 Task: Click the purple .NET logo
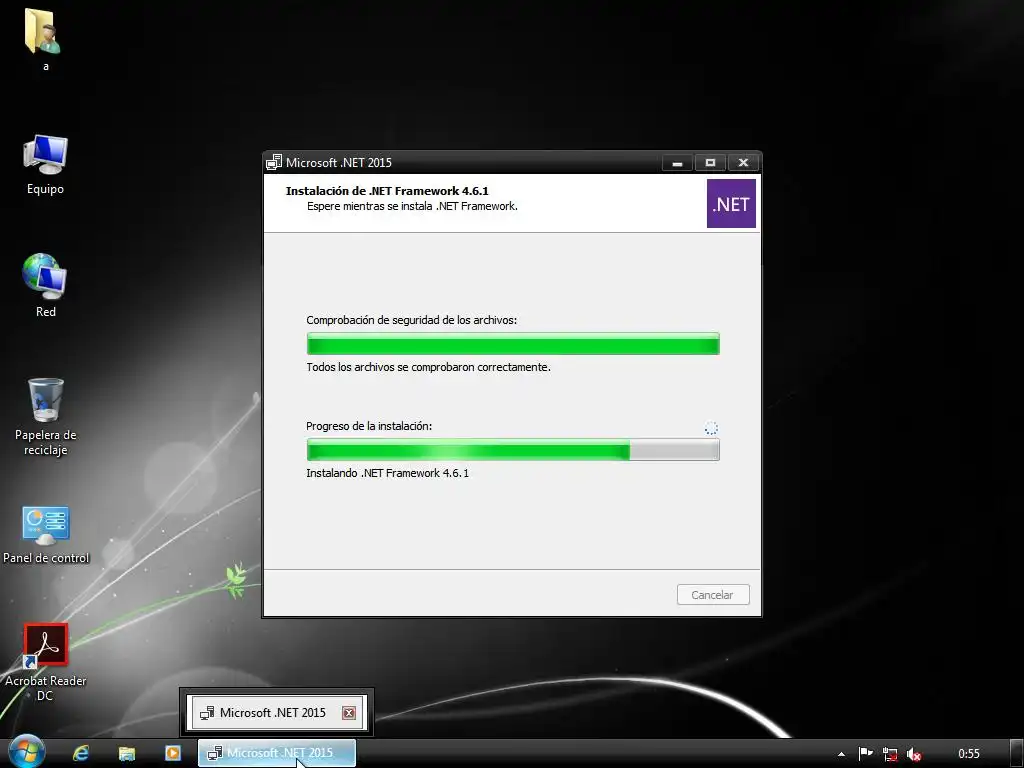point(731,204)
